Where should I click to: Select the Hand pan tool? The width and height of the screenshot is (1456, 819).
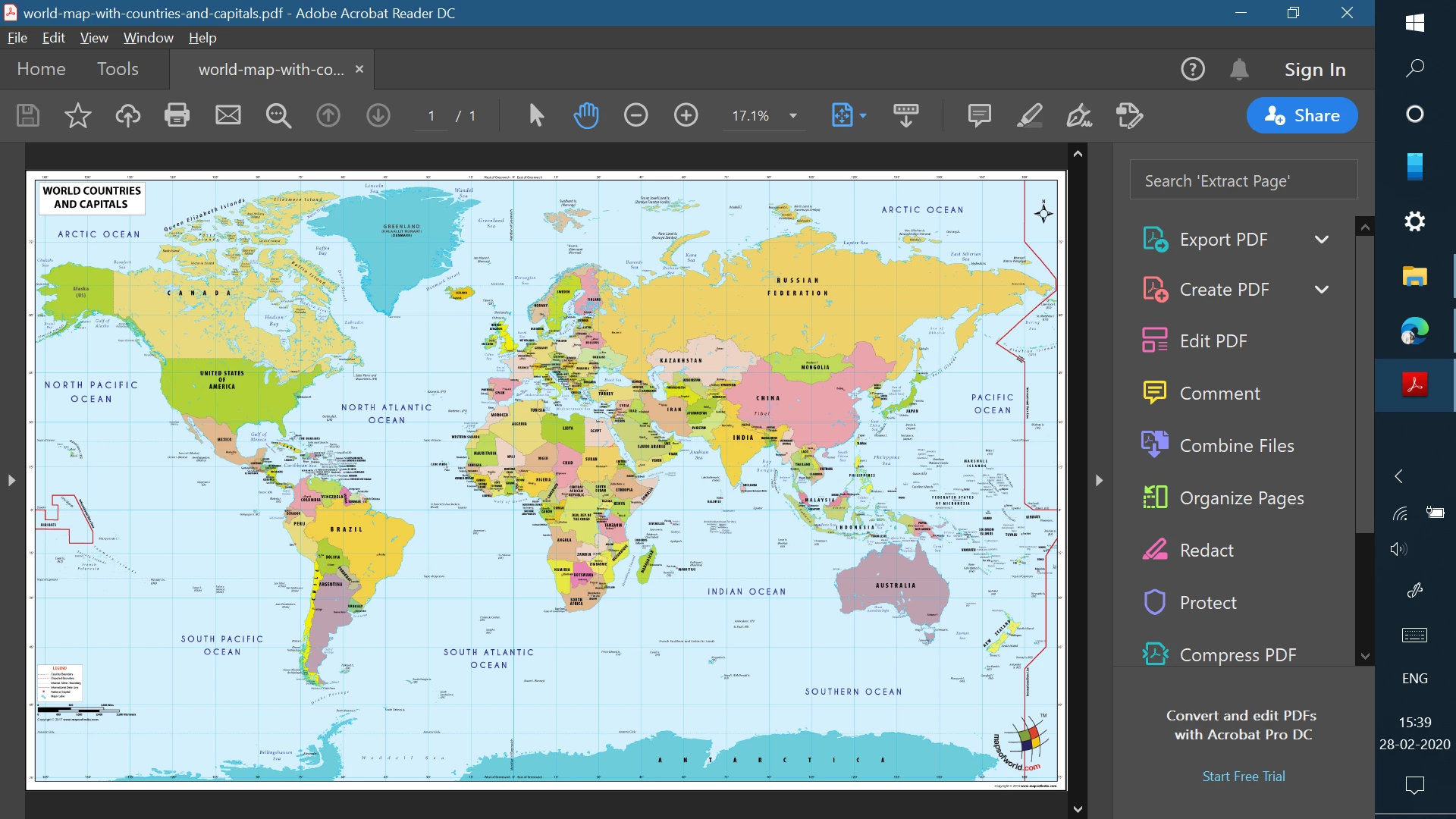586,115
